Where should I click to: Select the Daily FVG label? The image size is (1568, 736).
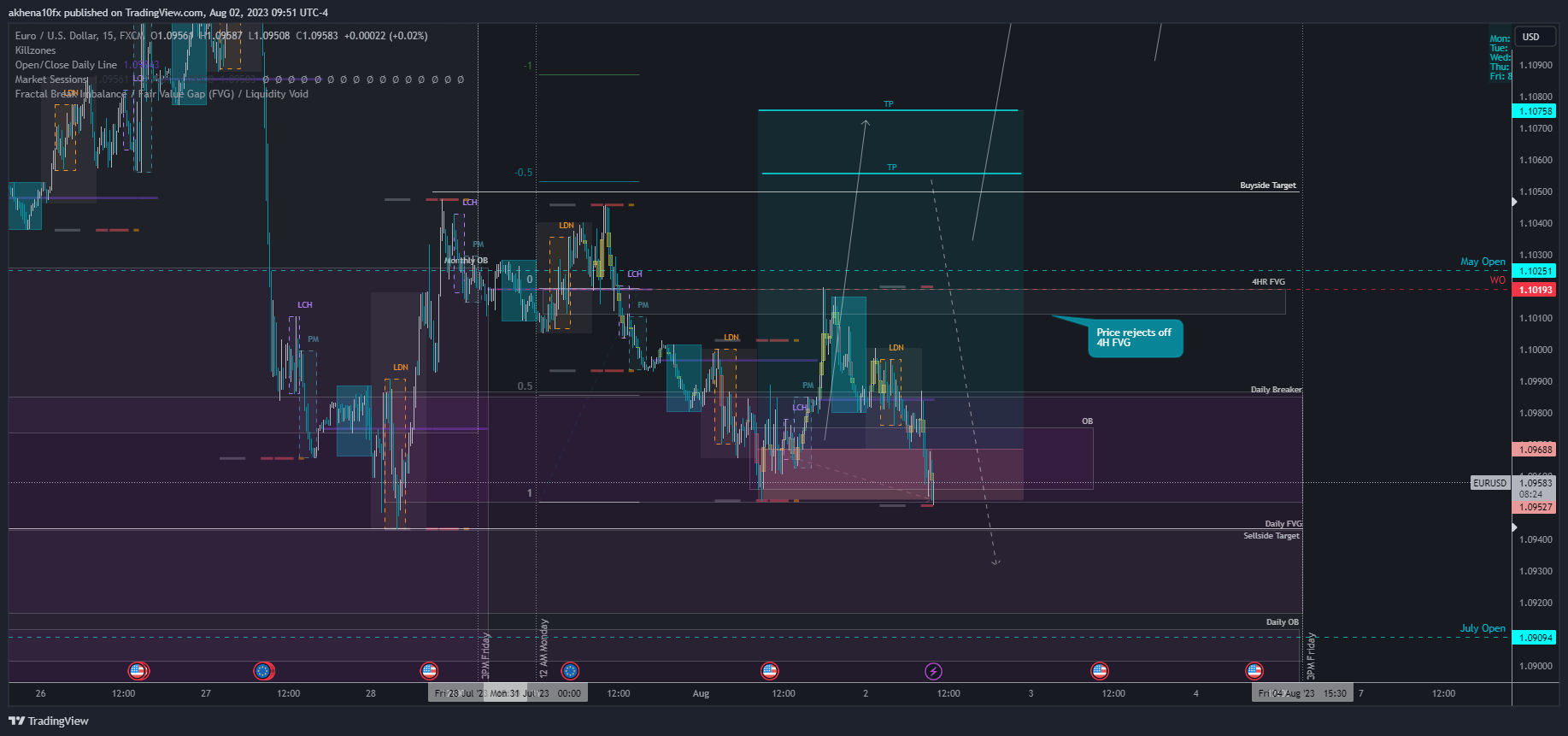coord(1283,524)
